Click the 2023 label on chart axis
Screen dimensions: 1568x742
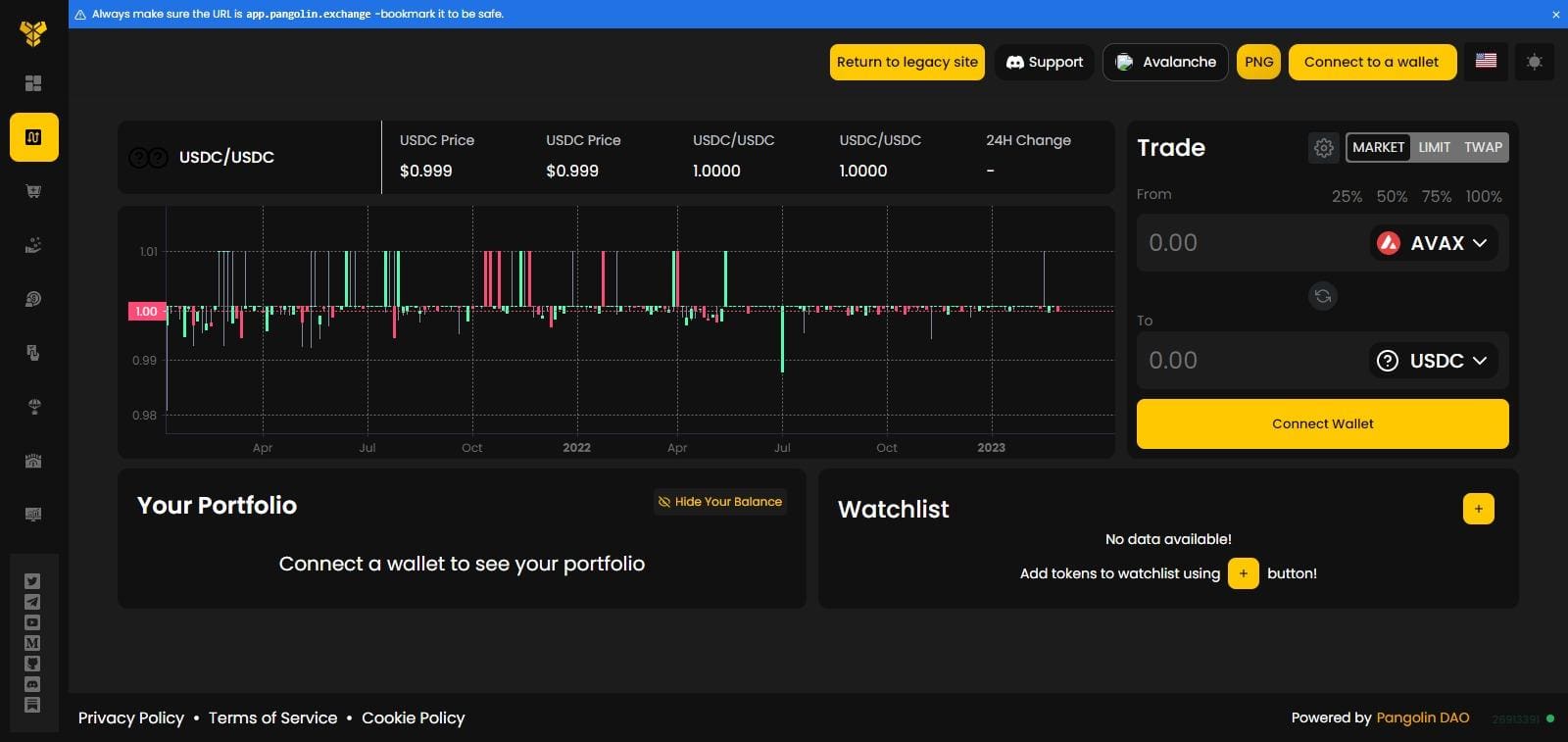[x=991, y=447]
